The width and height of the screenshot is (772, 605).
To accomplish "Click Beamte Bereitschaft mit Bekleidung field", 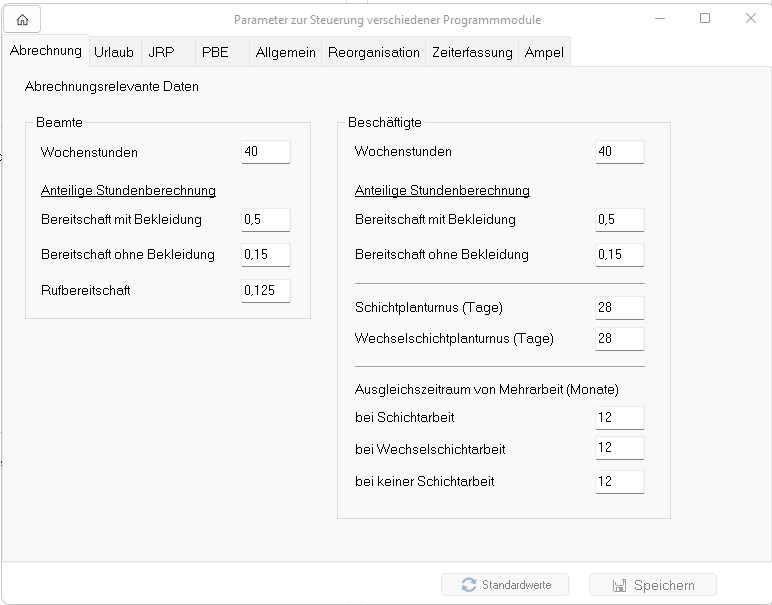I will click(266, 220).
